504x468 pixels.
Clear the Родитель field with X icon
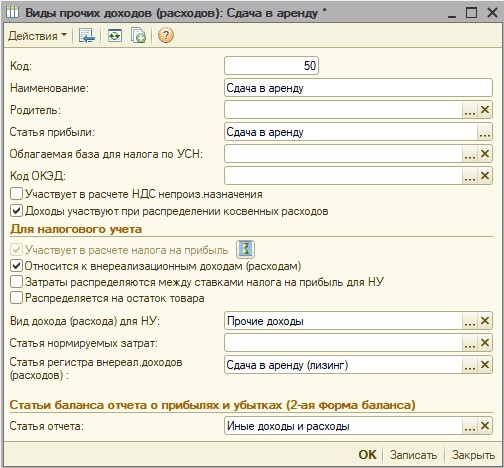coord(485,110)
